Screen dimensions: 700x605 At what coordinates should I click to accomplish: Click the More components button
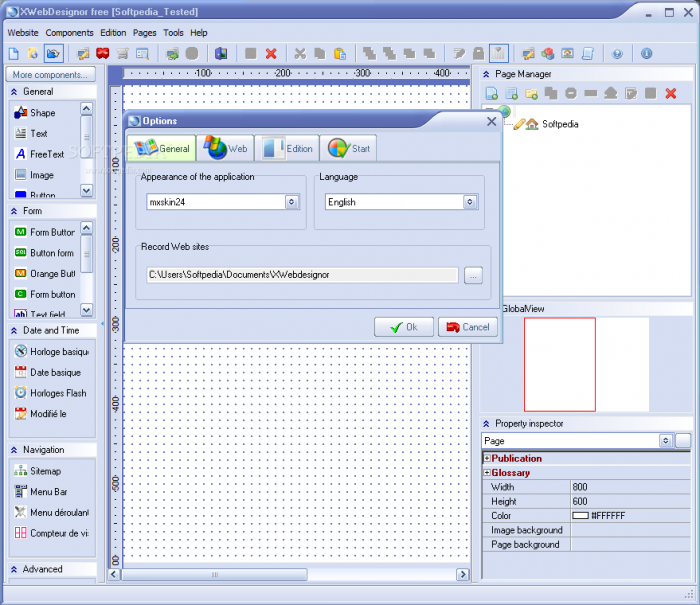click(x=50, y=74)
